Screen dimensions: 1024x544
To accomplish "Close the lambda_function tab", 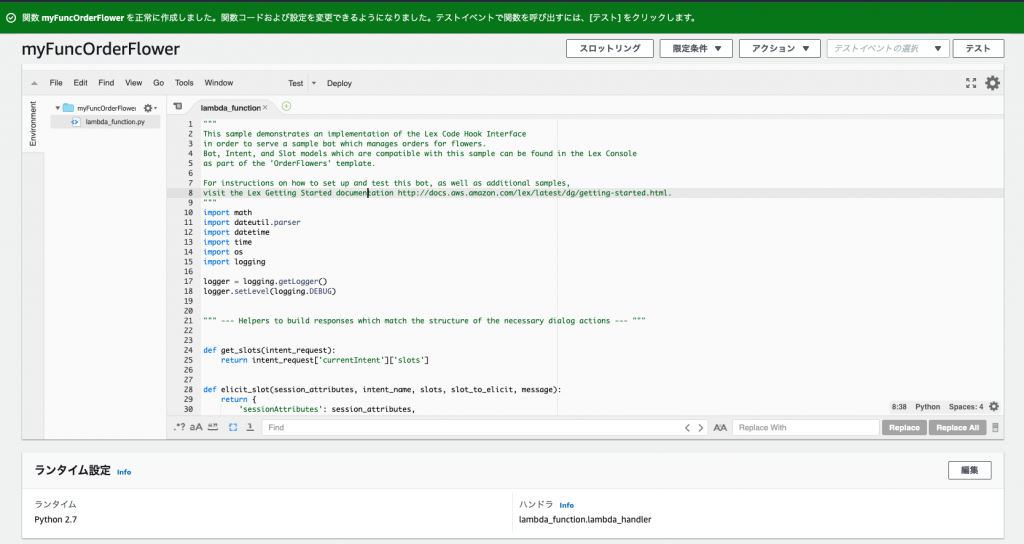I will pyautogui.click(x=265, y=108).
